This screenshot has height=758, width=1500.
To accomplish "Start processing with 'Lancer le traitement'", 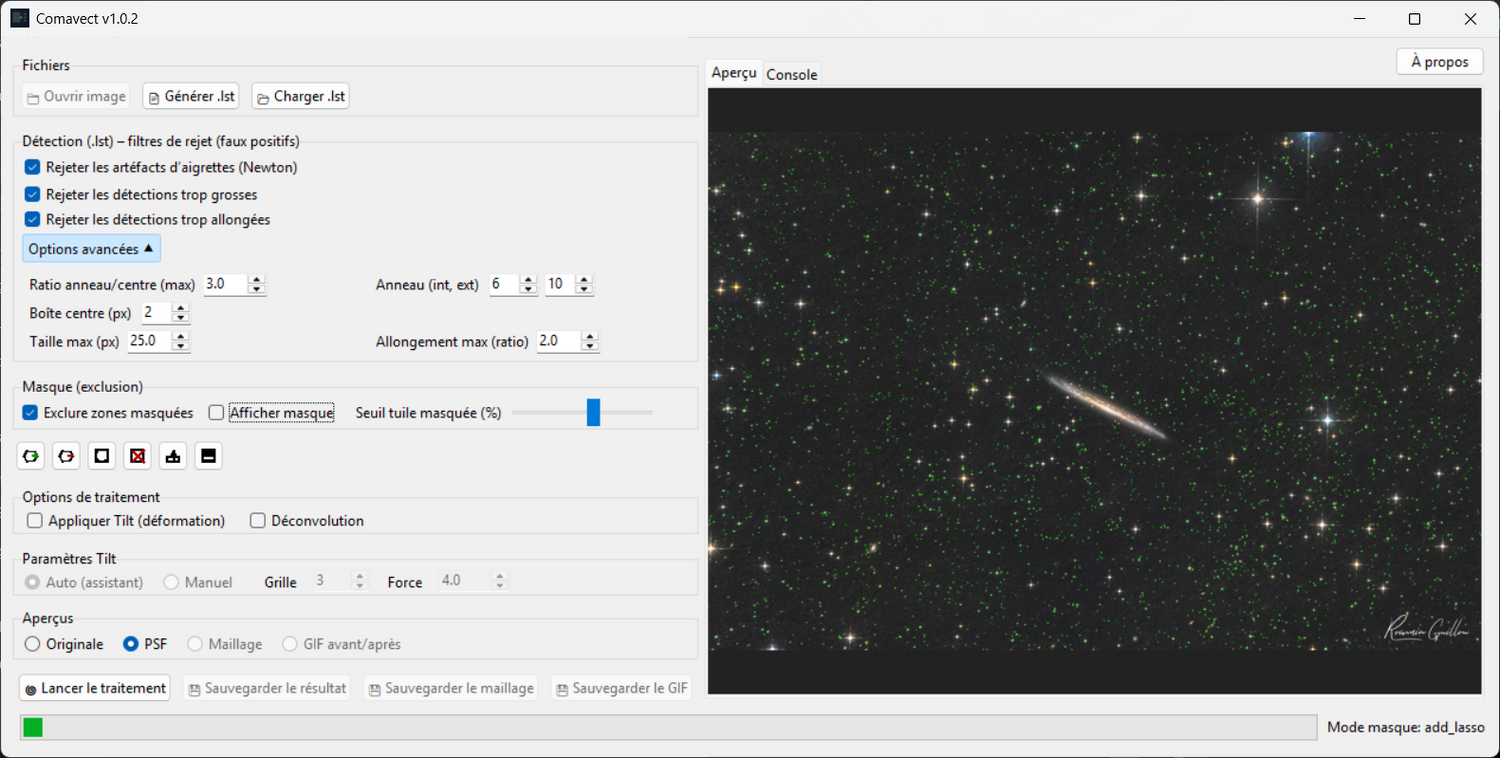I will pyautogui.click(x=95, y=688).
